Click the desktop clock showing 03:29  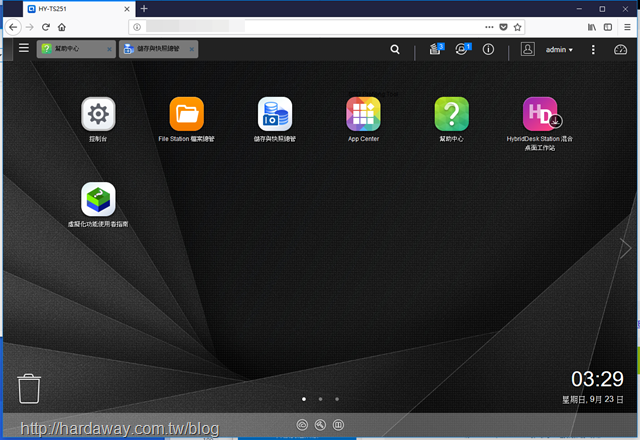pyautogui.click(x=597, y=379)
